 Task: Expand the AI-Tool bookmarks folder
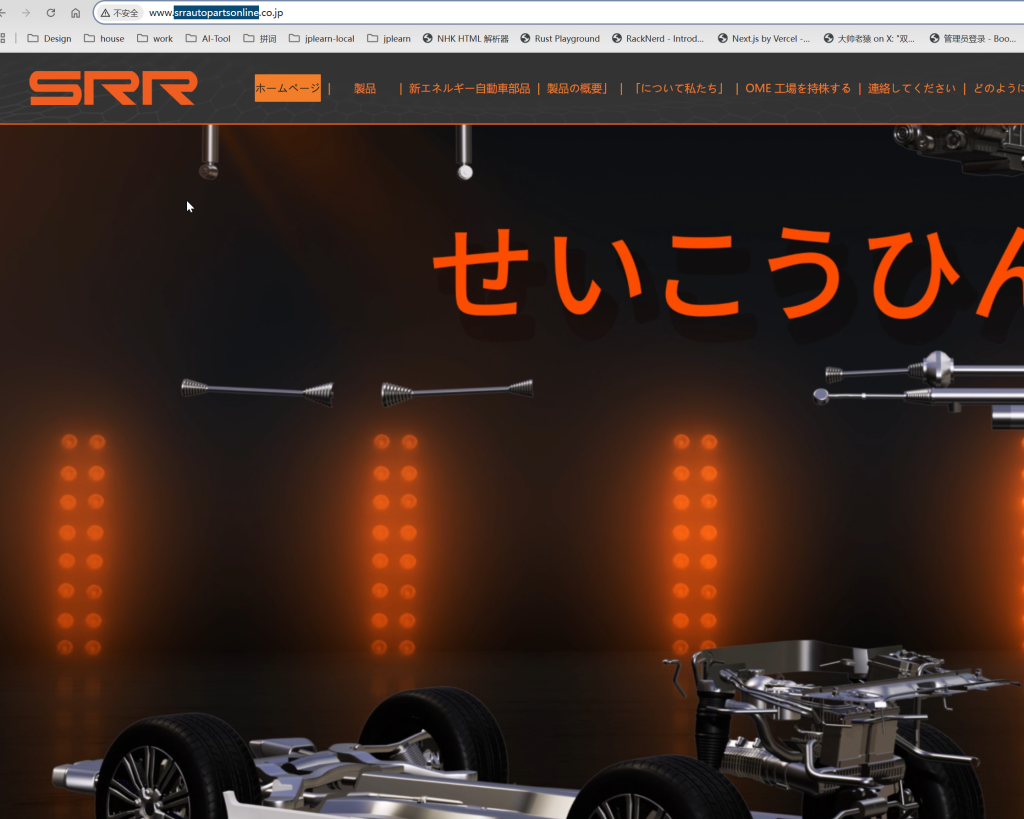[208, 39]
